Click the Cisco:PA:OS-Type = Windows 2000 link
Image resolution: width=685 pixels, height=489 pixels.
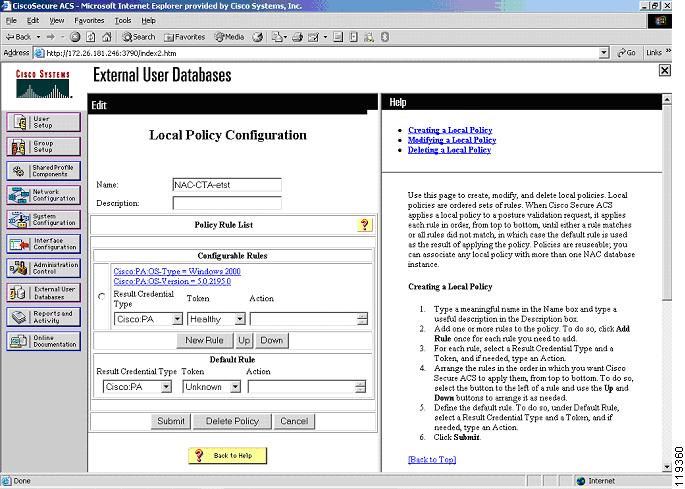[177, 271]
